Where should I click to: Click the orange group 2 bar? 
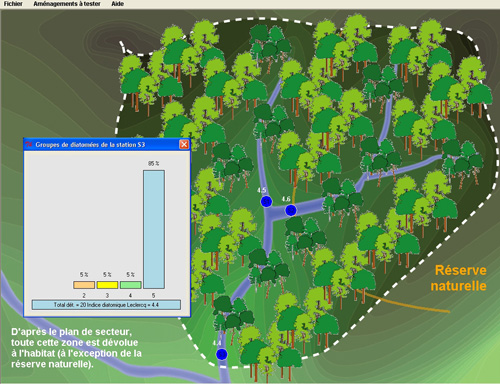click(84, 285)
